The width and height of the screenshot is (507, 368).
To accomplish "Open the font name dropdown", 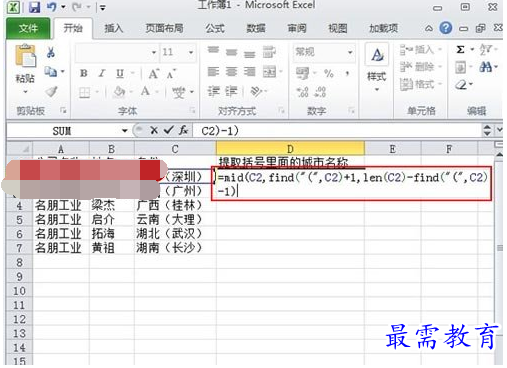I will point(154,52).
